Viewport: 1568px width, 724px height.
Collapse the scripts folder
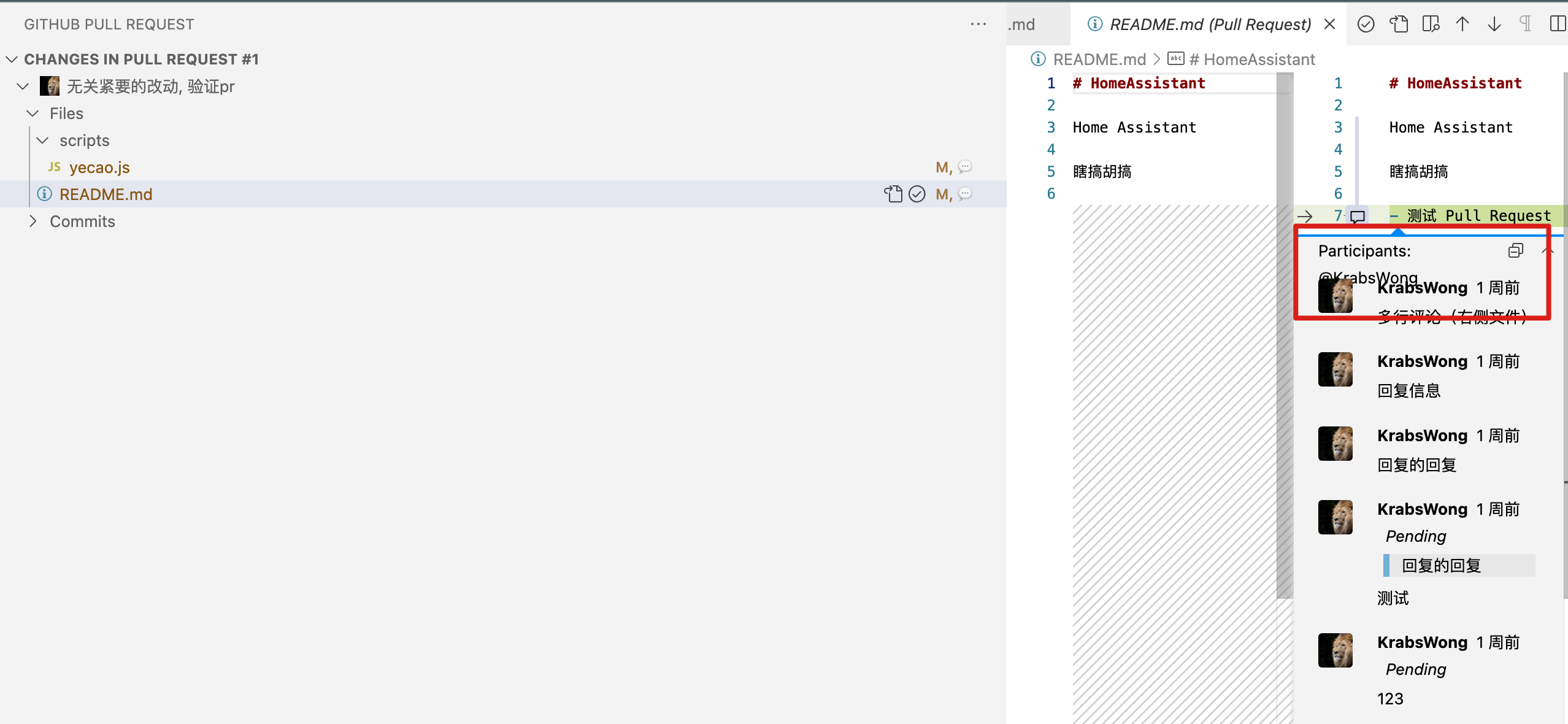[42, 140]
